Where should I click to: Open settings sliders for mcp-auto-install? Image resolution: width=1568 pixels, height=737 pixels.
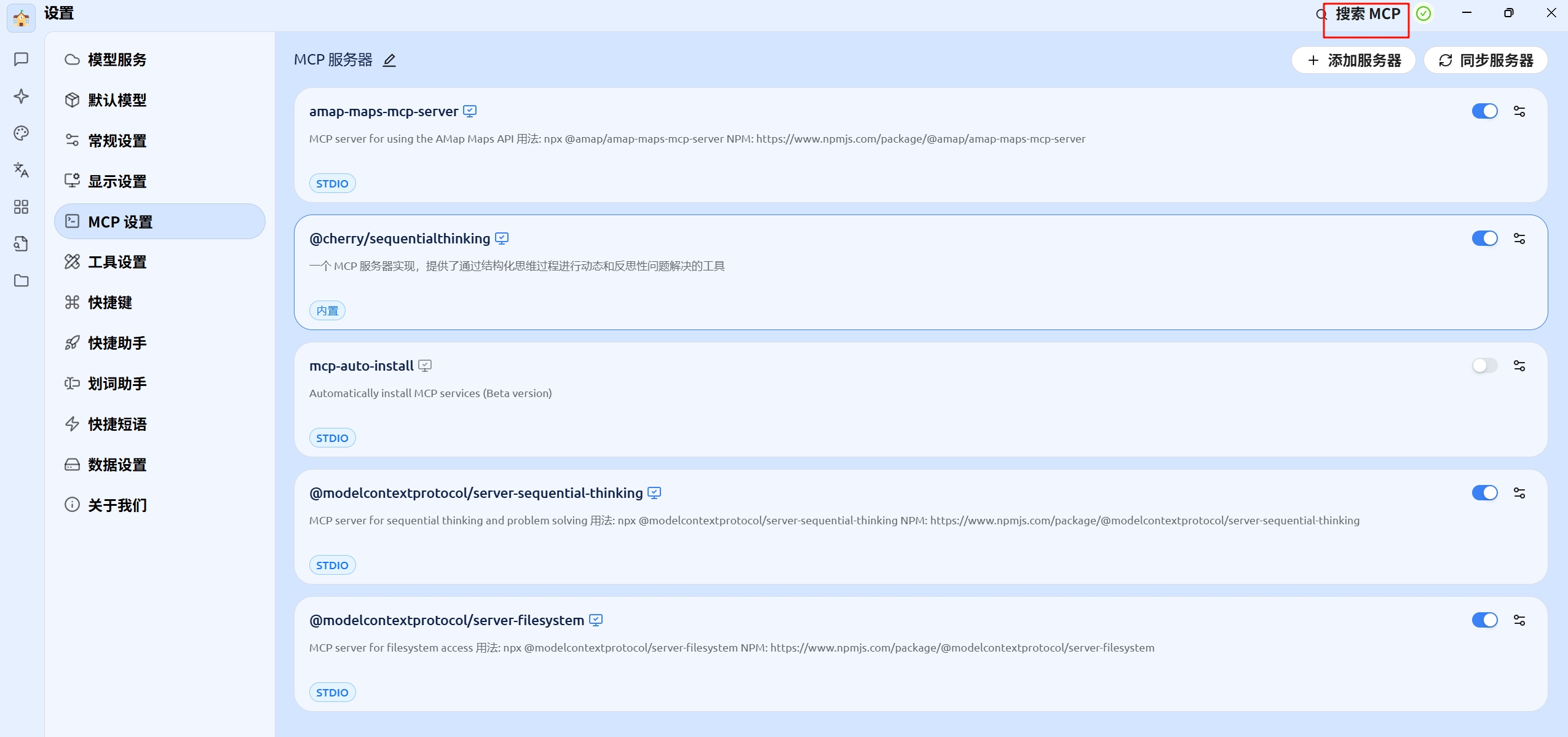1519,366
